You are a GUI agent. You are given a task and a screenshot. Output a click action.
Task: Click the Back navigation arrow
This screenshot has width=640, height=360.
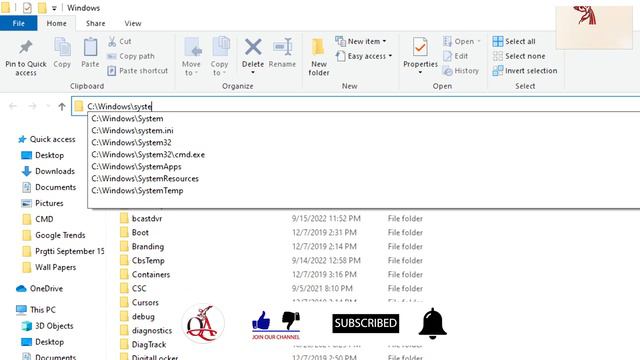(x=13, y=107)
